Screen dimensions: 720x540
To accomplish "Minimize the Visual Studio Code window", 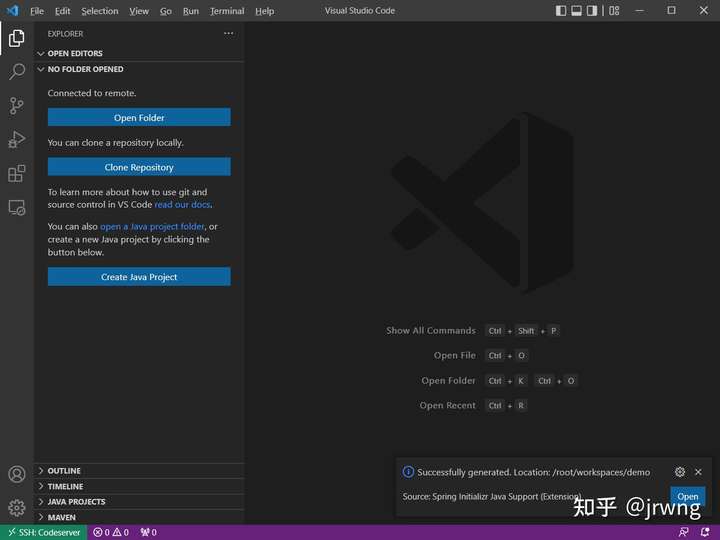I will 639,11.
